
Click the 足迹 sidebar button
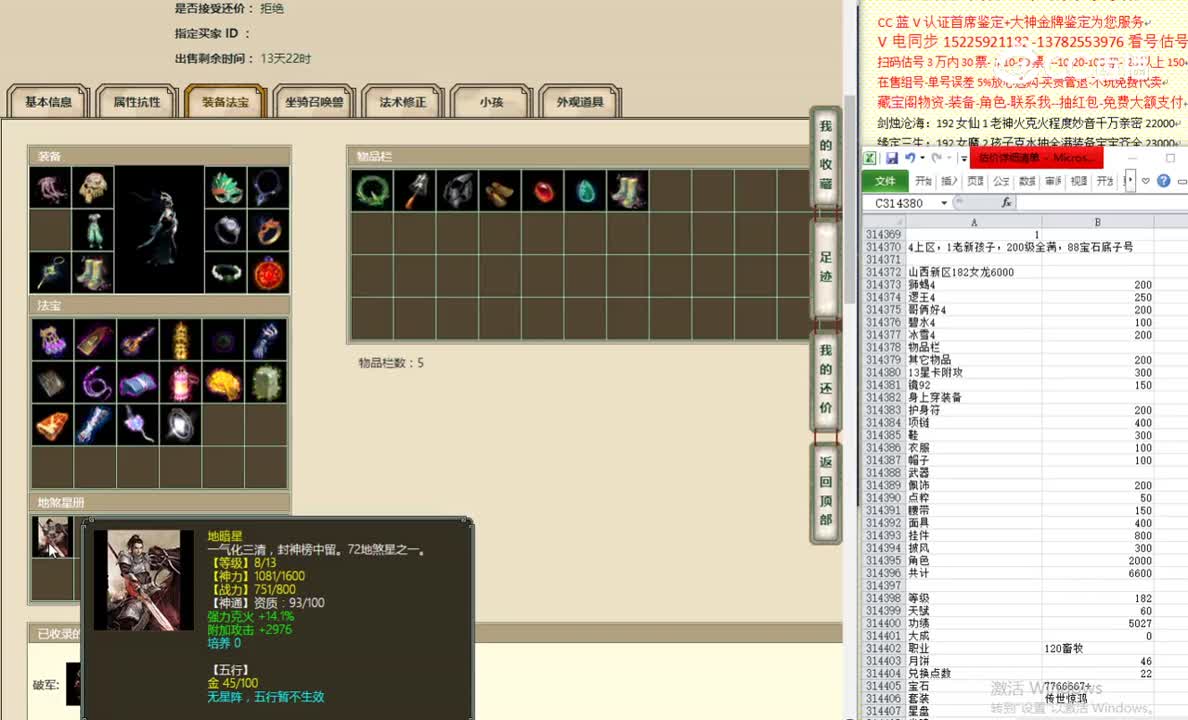(x=825, y=265)
